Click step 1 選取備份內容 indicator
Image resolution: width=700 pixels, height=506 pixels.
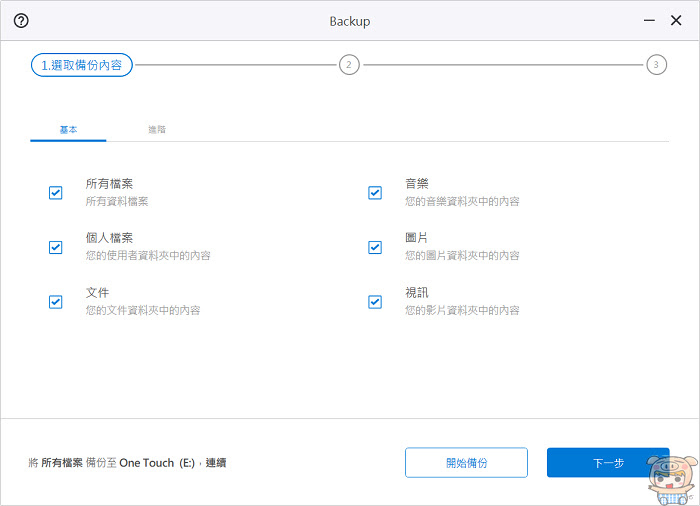point(82,65)
